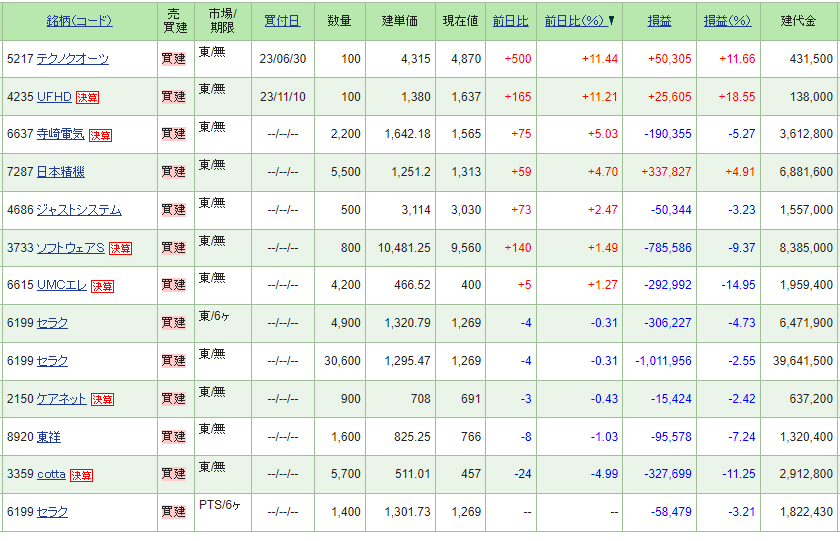Open stock 5217 テクノクオーツ
Screen dimensions: 840x541
(x=72, y=59)
